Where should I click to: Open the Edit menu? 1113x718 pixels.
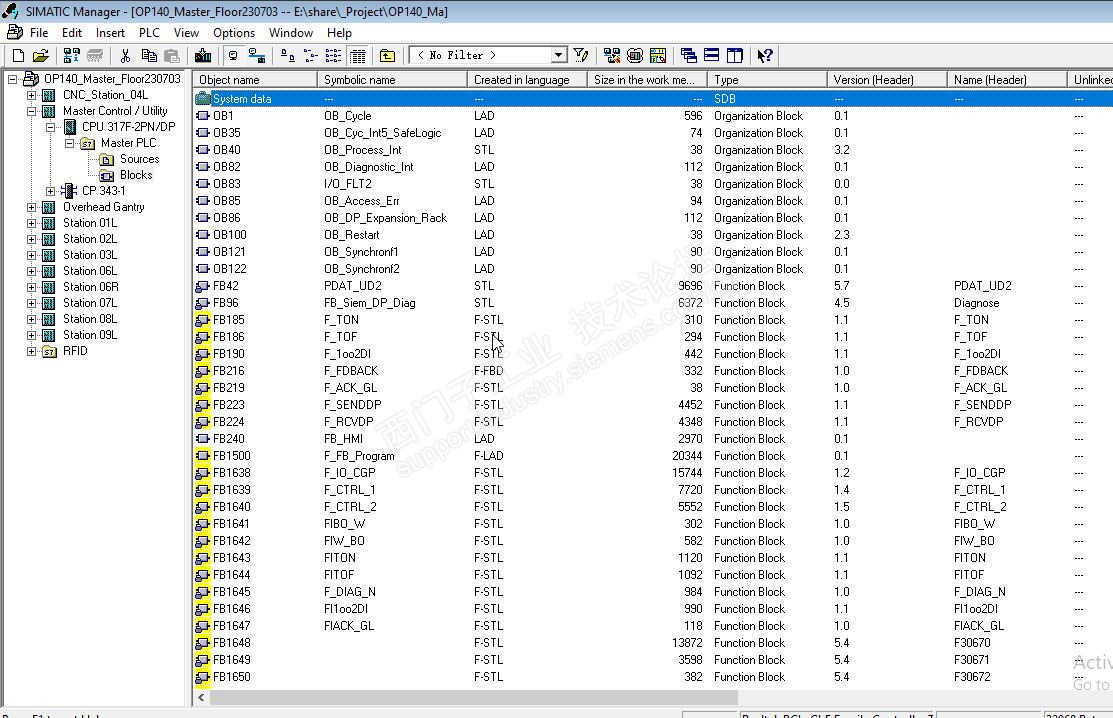[72, 33]
